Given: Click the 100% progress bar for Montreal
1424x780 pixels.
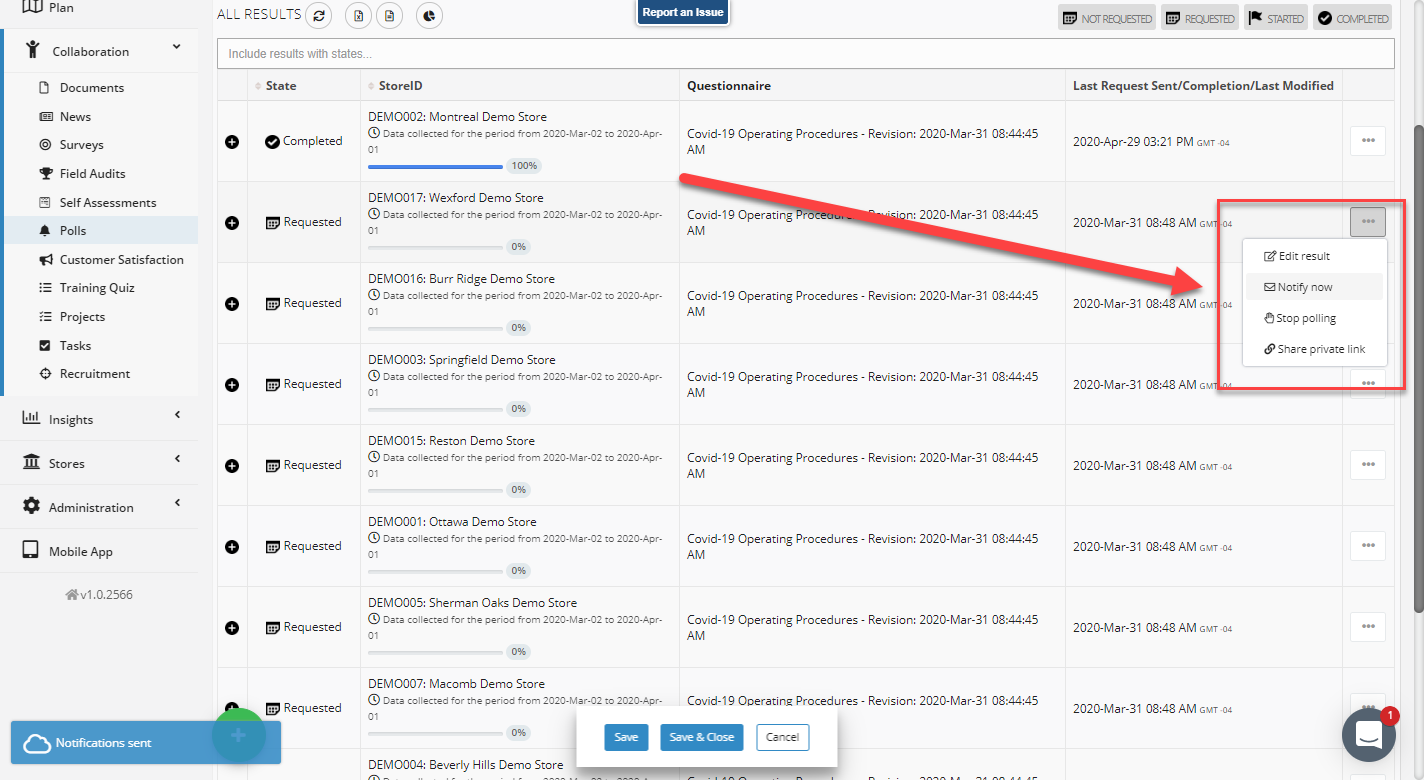Looking at the screenshot, I should pyautogui.click(x=436, y=166).
